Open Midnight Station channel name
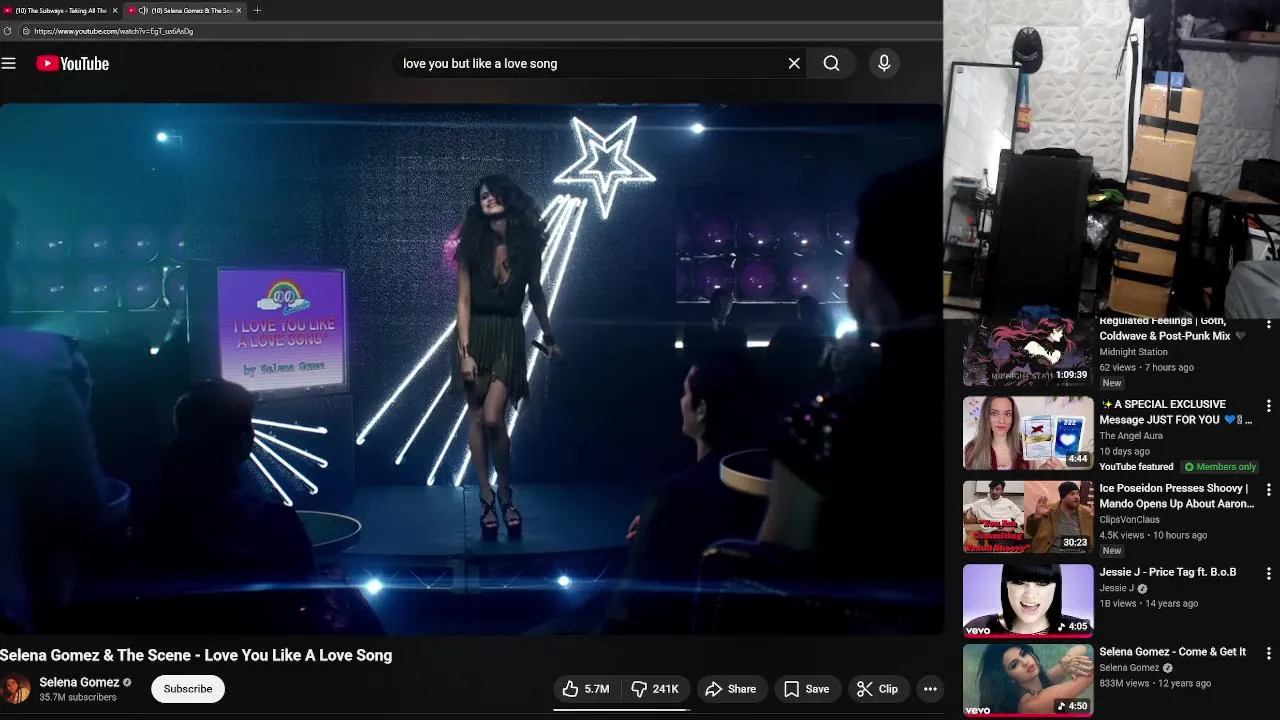Image resolution: width=1280 pixels, height=720 pixels. [x=1134, y=352]
